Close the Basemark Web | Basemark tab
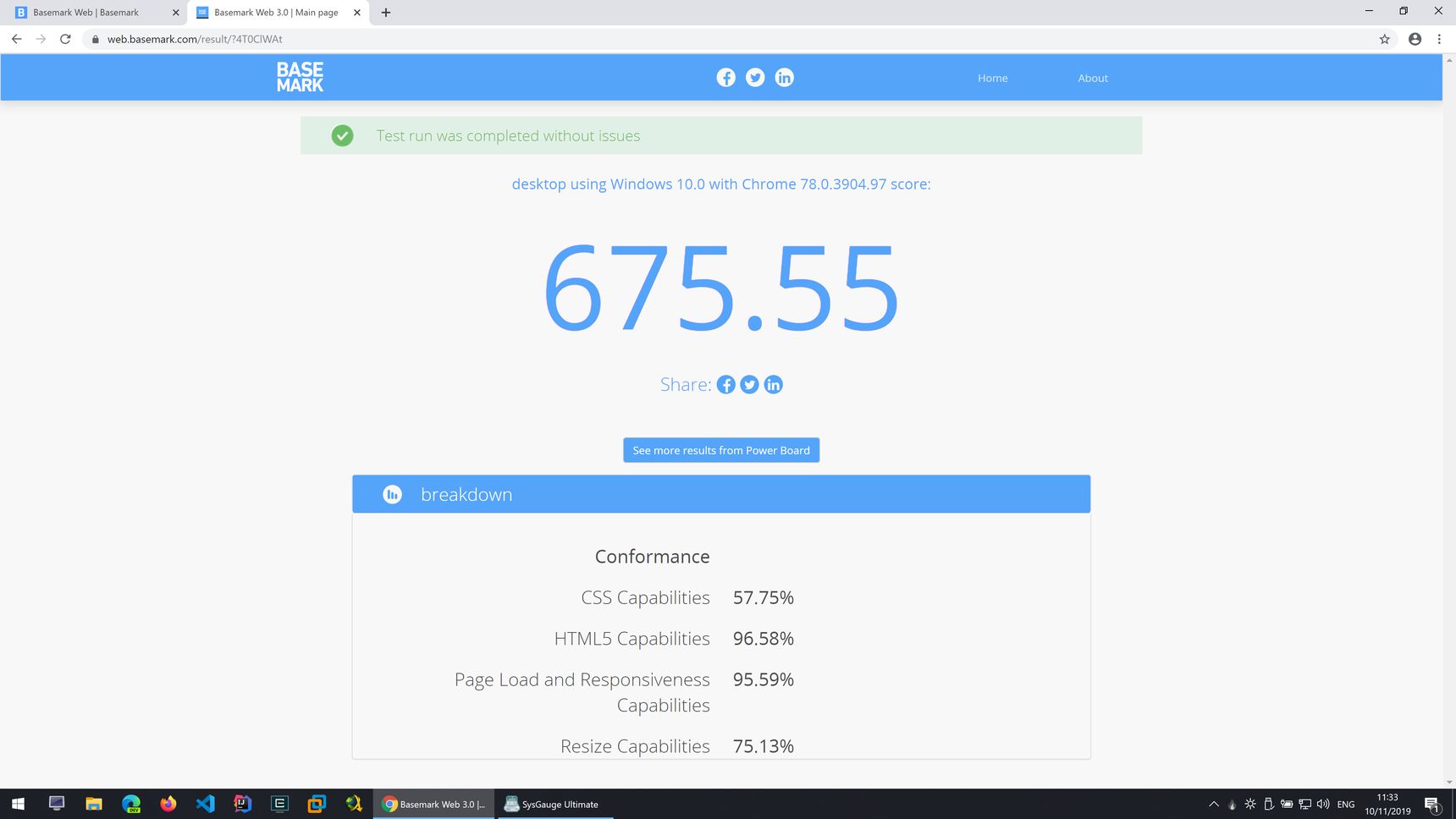Viewport: 1456px width, 819px height. tap(176, 13)
